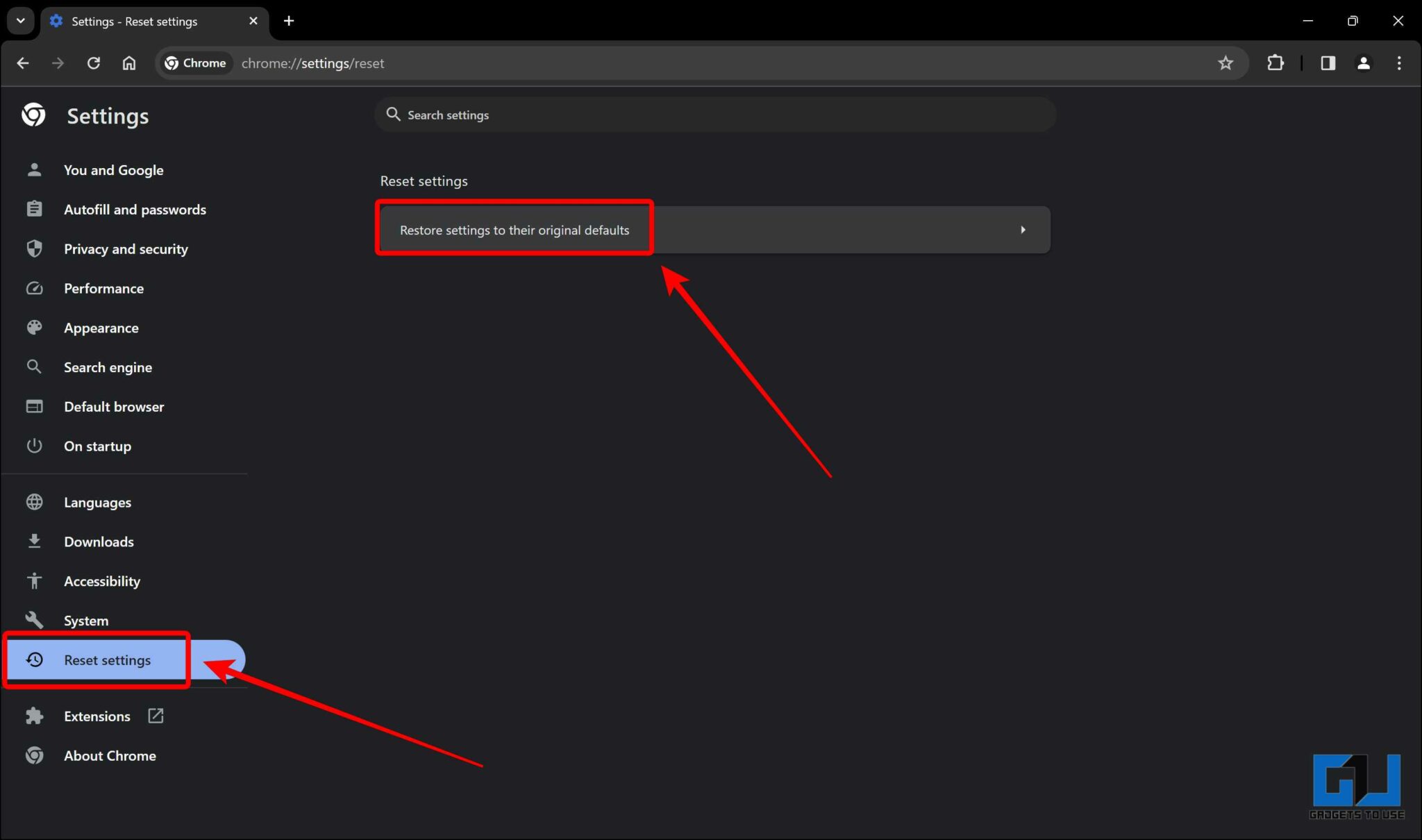Open the Chrome three-dot menu
1422x840 pixels.
(x=1400, y=62)
